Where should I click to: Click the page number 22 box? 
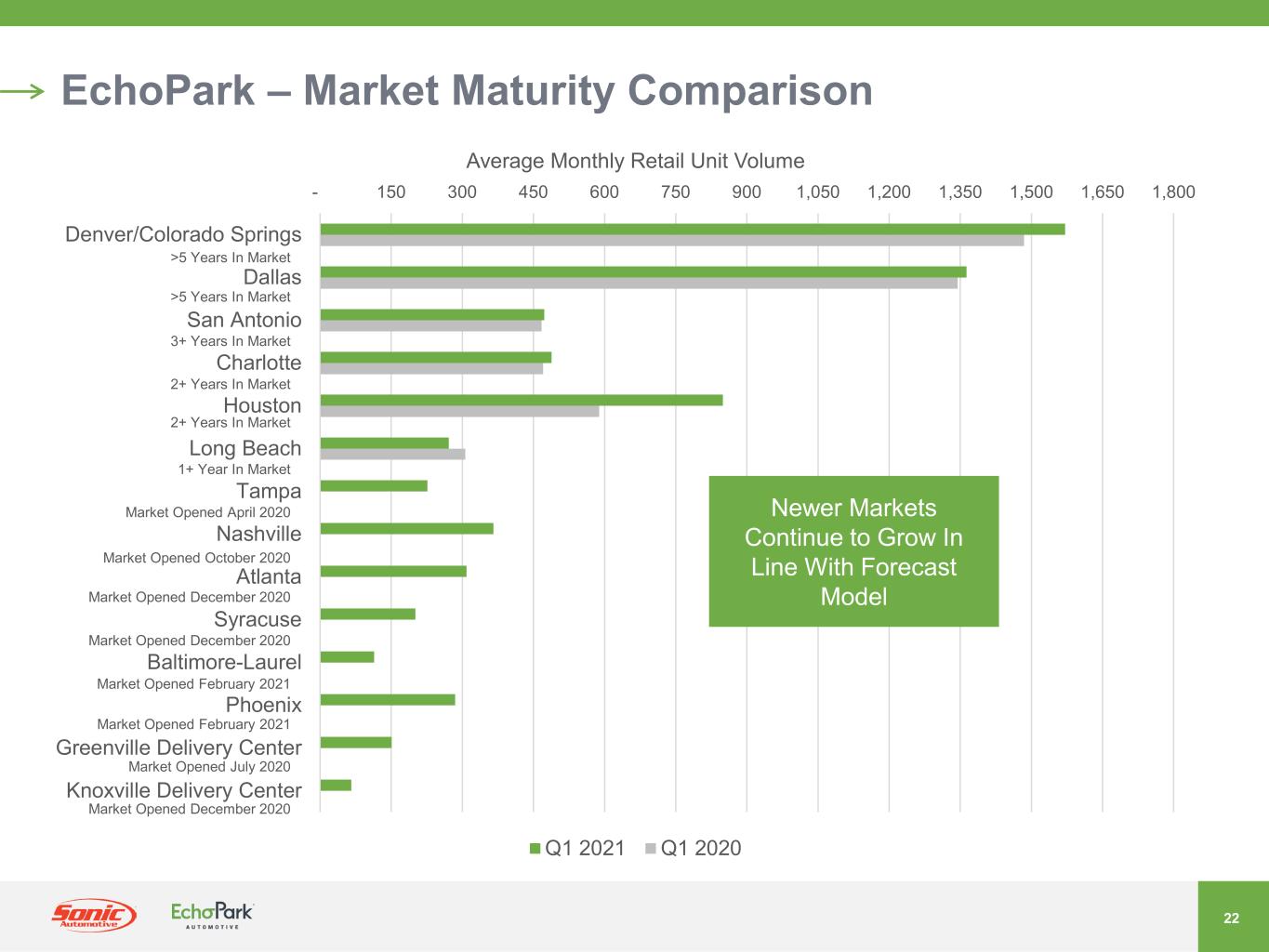[x=1232, y=918]
